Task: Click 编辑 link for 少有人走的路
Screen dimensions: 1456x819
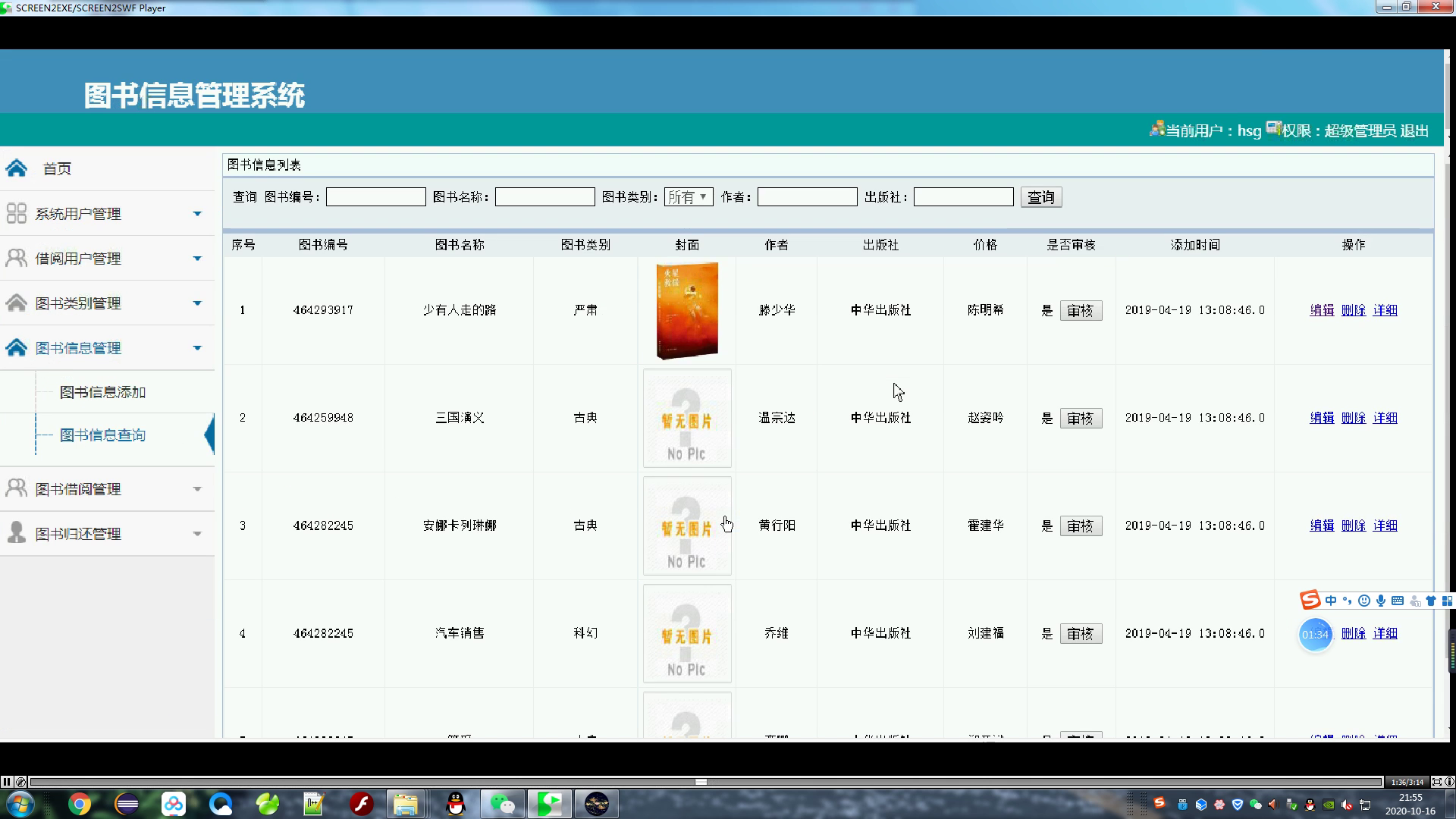Action: [x=1322, y=310]
